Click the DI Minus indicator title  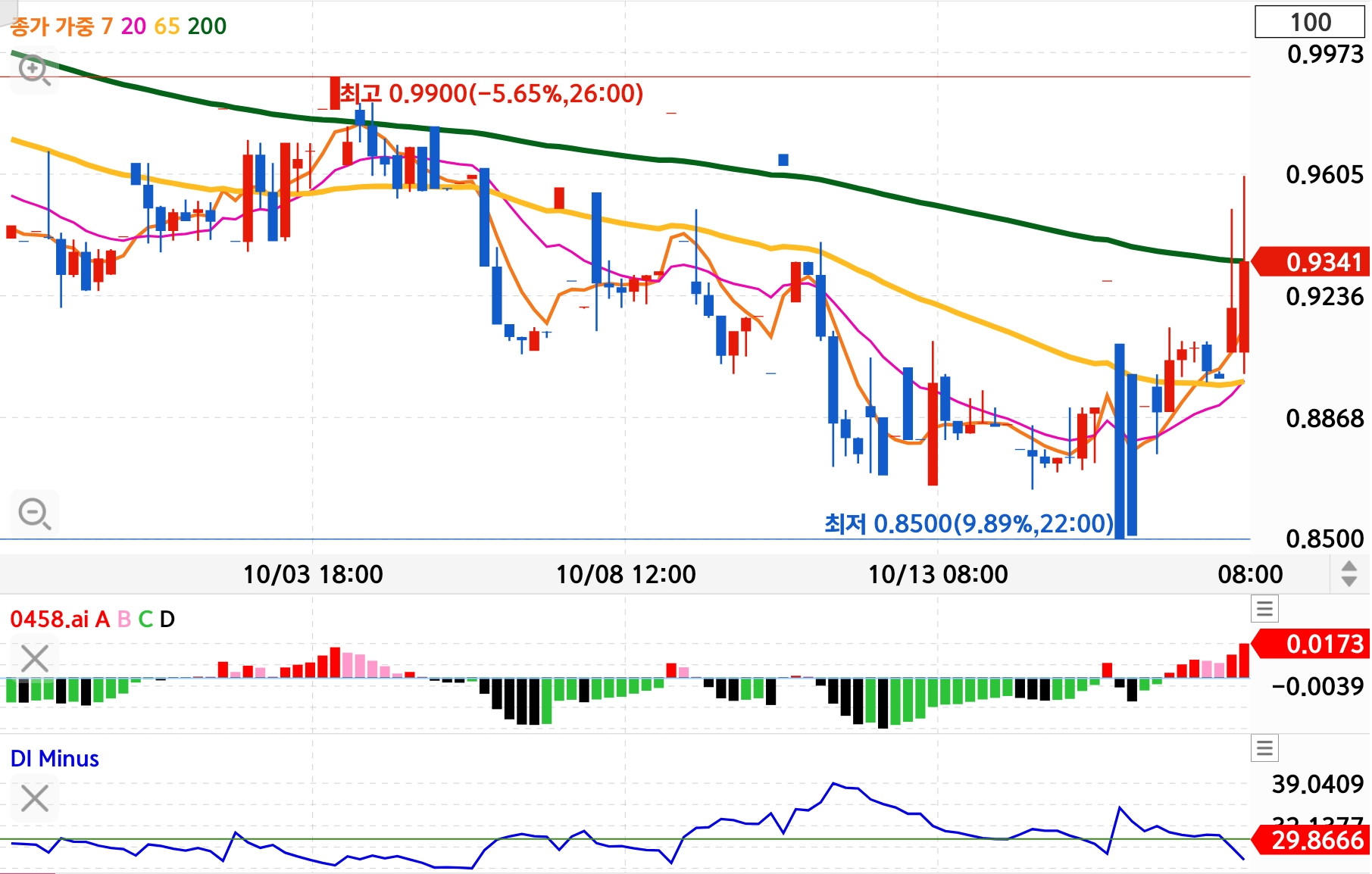(x=55, y=759)
